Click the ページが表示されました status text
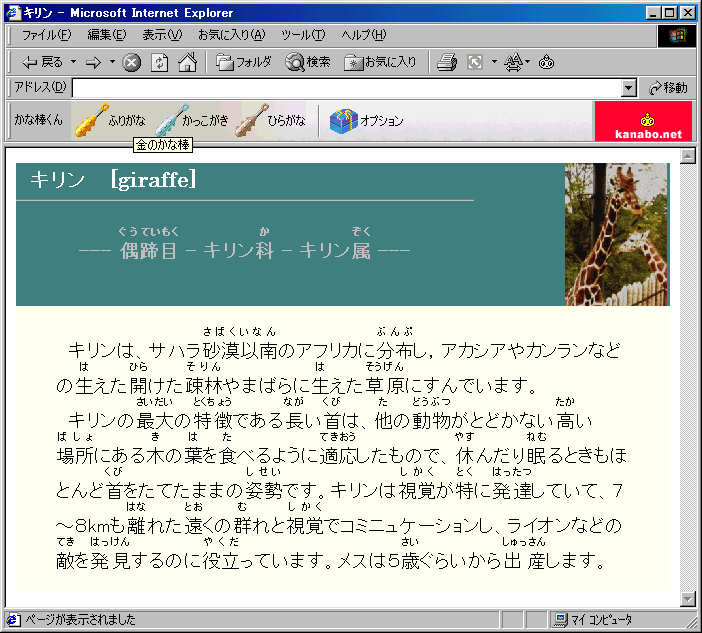This screenshot has width=702, height=633. 81,620
